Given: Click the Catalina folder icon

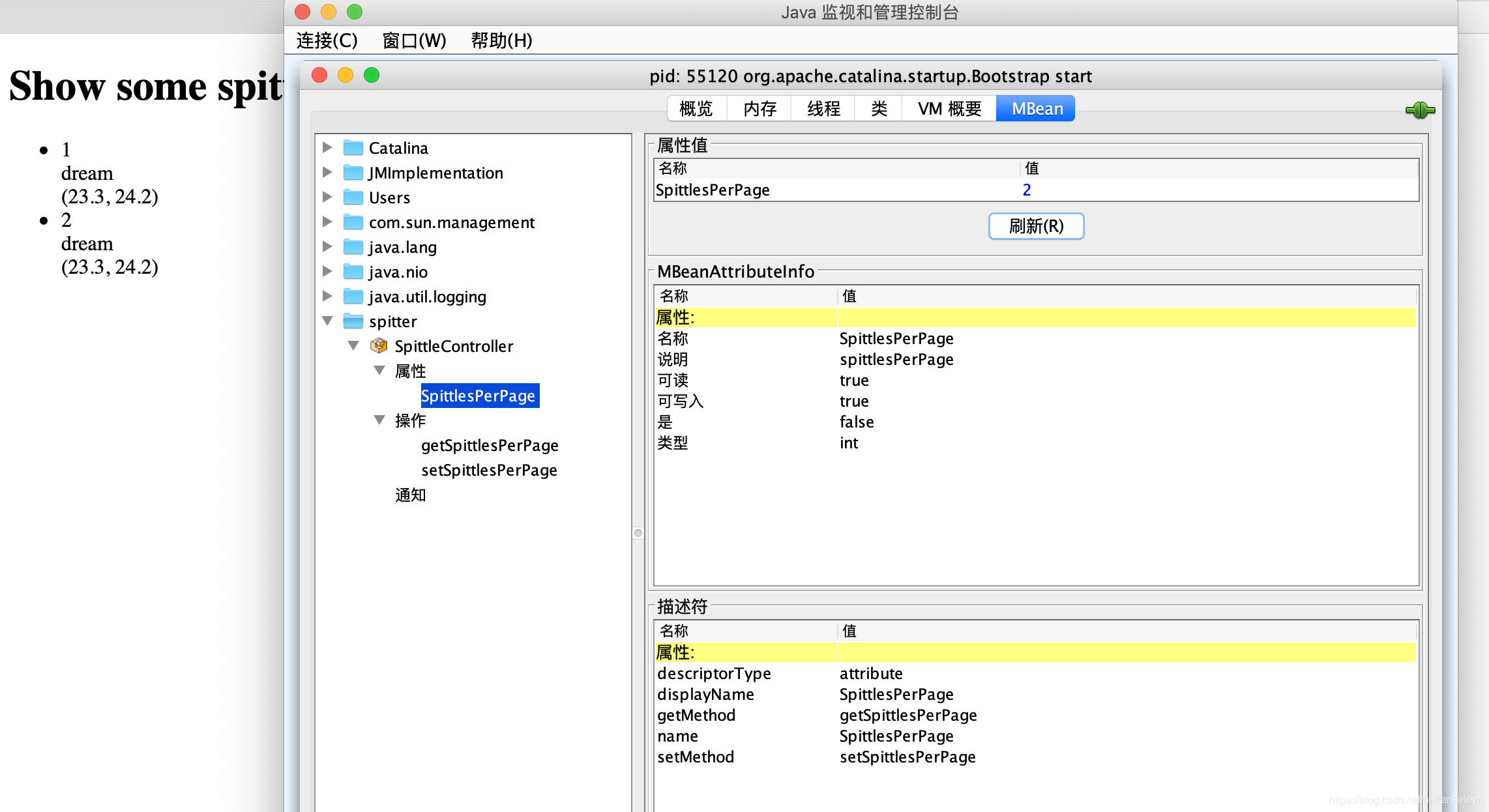Looking at the screenshot, I should pyautogui.click(x=353, y=148).
